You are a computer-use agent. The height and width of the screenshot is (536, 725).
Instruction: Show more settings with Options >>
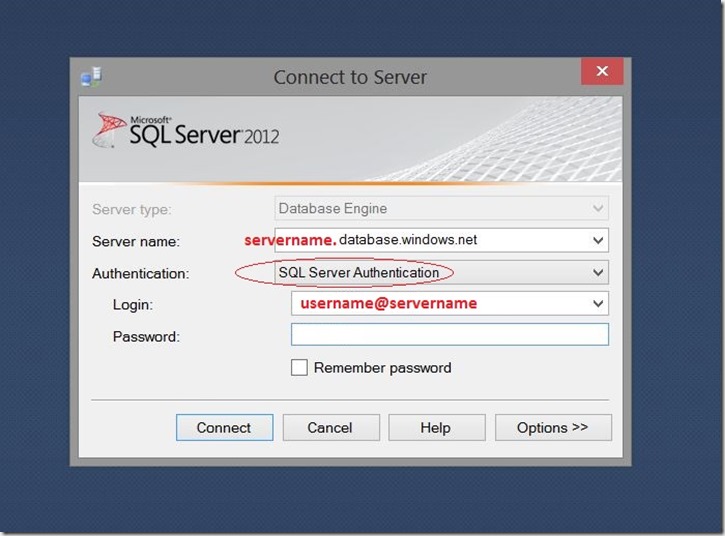[x=552, y=428]
